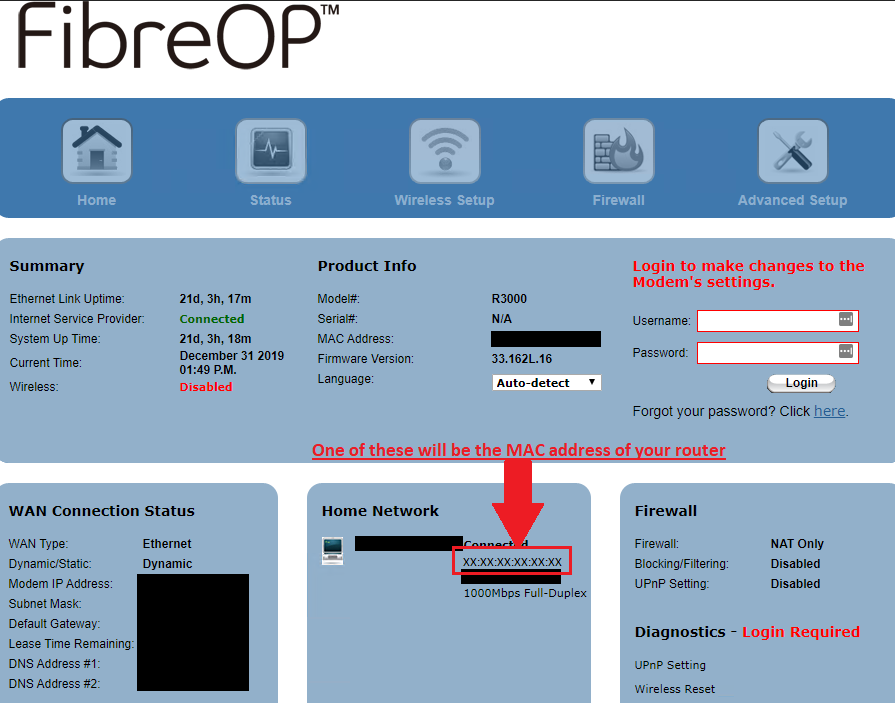Open the Firewall menu label

pos(619,200)
